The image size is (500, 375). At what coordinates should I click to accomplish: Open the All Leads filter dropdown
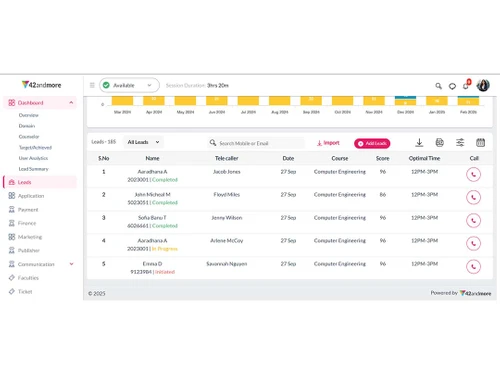(143, 142)
